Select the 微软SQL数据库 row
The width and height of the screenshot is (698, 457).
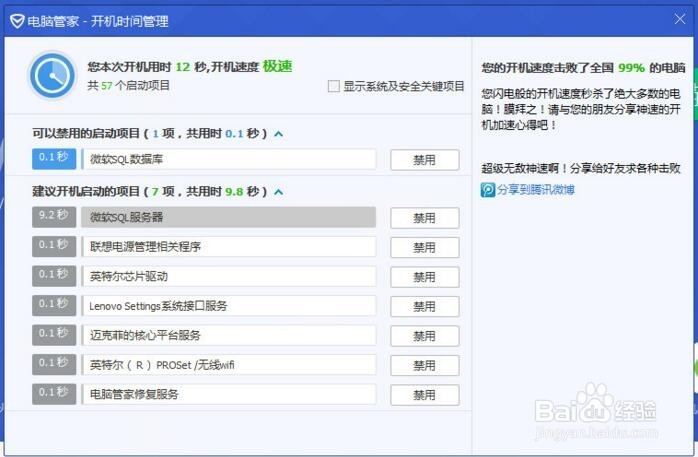click(x=229, y=159)
